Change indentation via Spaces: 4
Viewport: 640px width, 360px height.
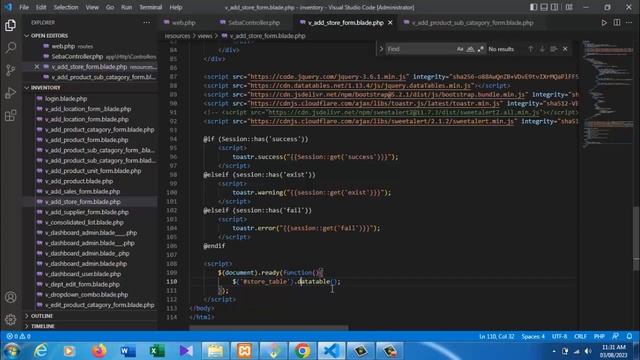pos(533,337)
